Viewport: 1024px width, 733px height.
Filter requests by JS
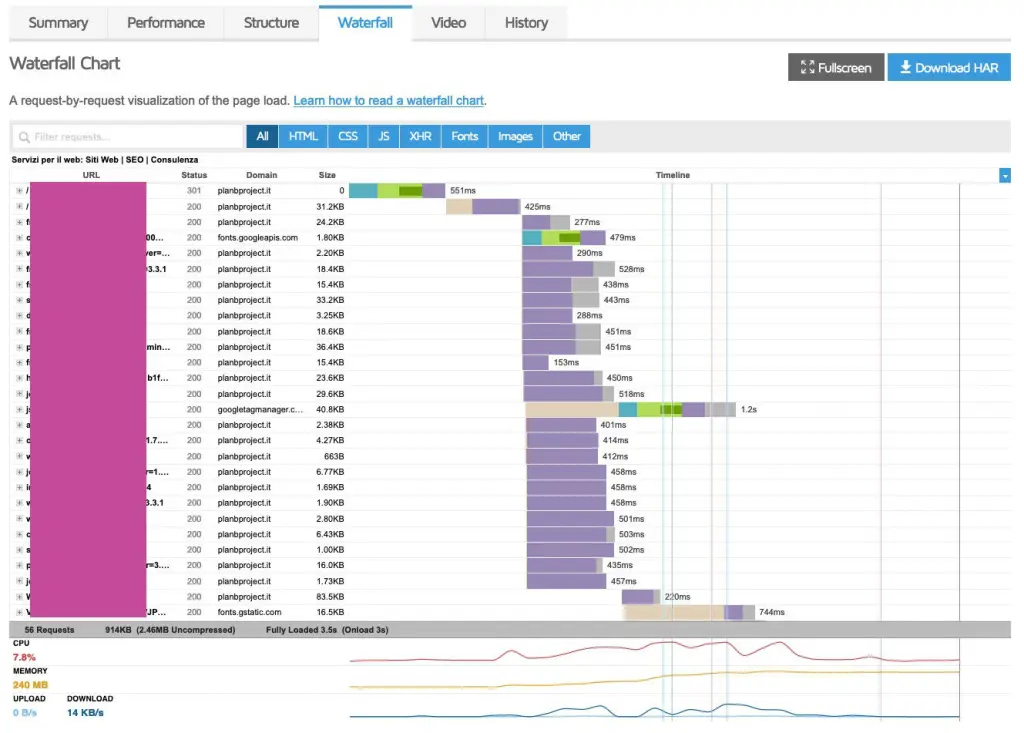pyautogui.click(x=383, y=137)
